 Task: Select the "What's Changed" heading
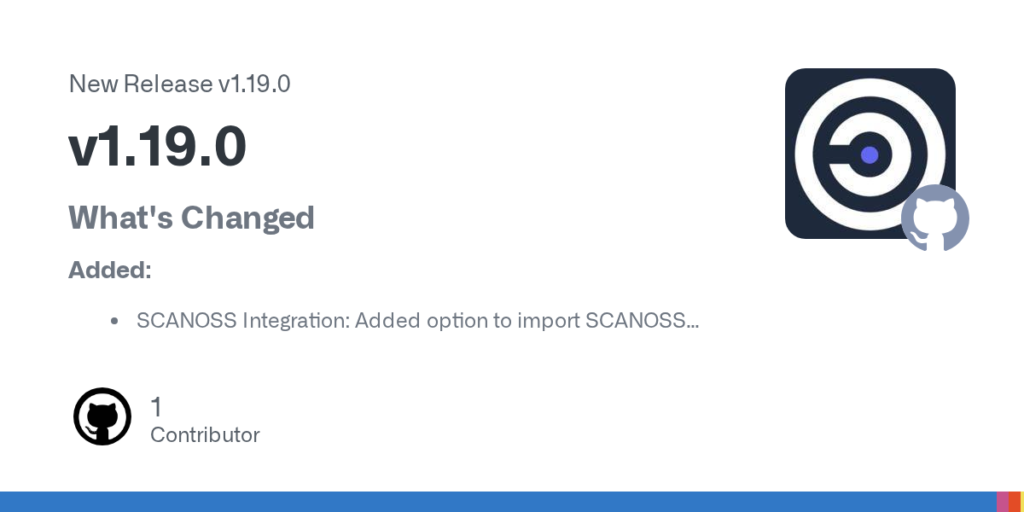pyautogui.click(x=191, y=217)
